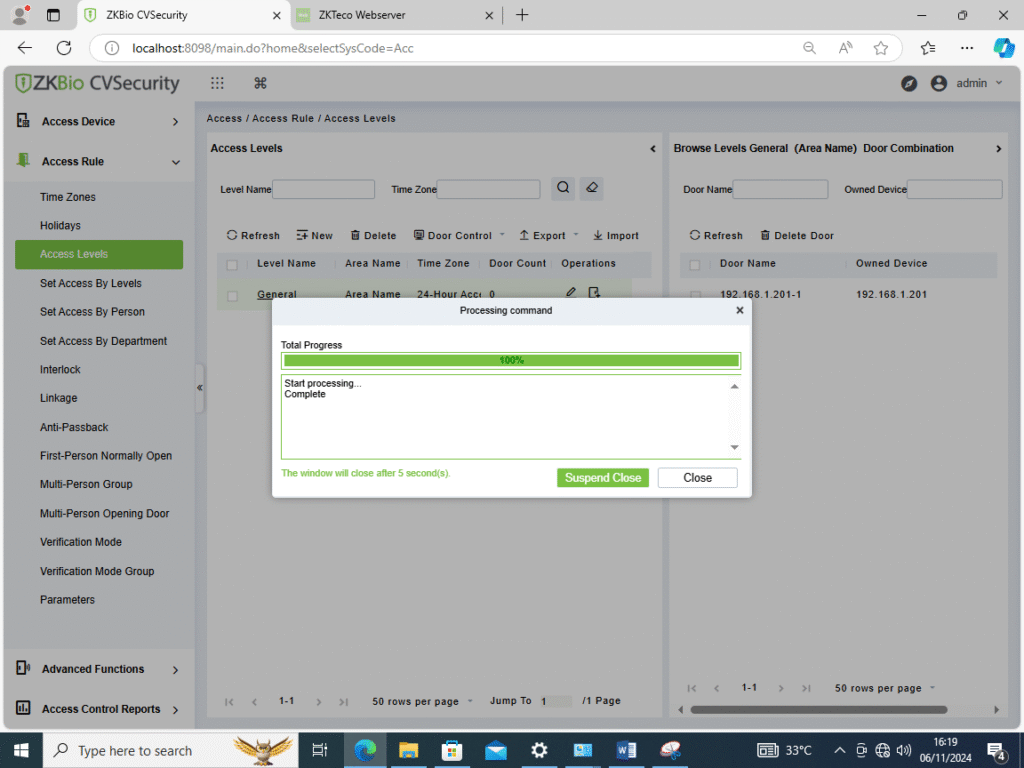Click the Suspend Close button
Screen dimensions: 1024x768
602,478
